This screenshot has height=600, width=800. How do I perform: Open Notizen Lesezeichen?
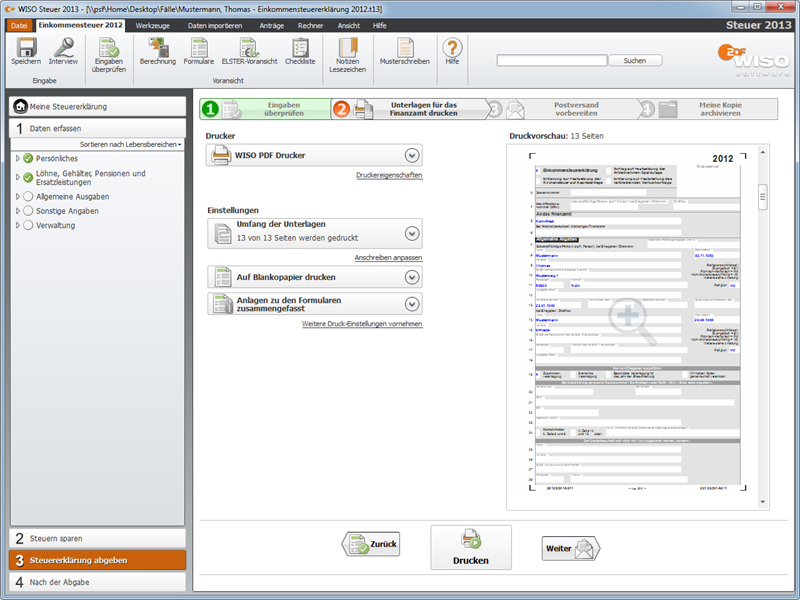(x=347, y=55)
